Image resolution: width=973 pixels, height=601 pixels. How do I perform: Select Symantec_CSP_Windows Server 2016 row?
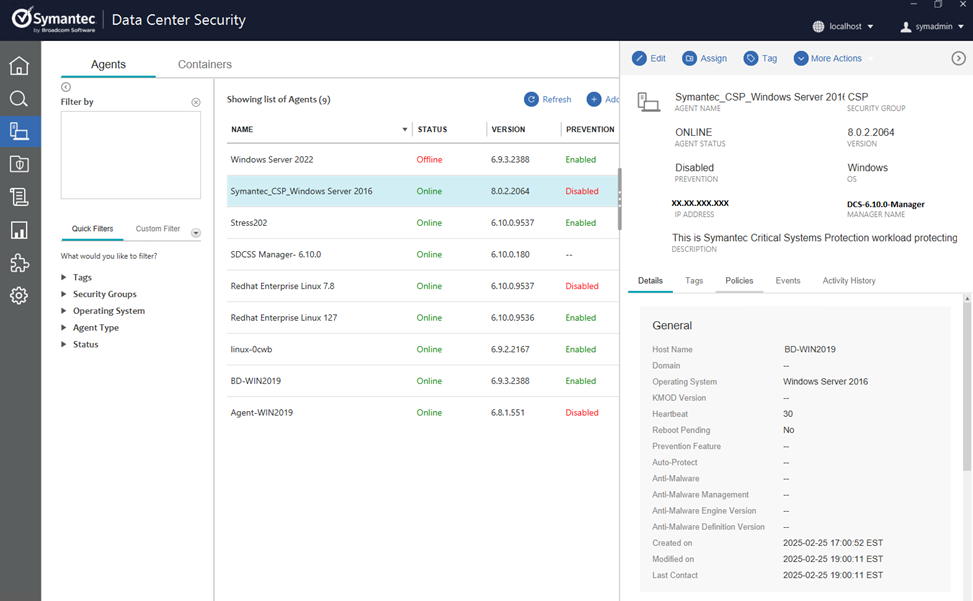(x=423, y=191)
